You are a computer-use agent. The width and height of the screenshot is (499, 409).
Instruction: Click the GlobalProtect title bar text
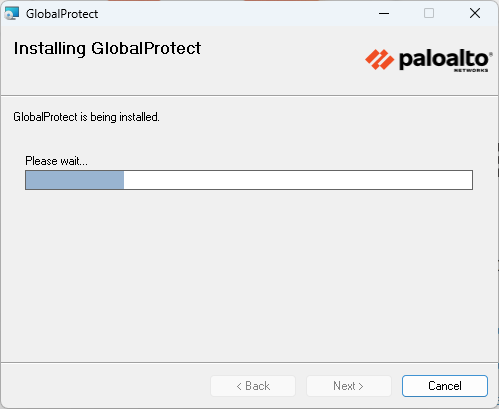click(62, 14)
